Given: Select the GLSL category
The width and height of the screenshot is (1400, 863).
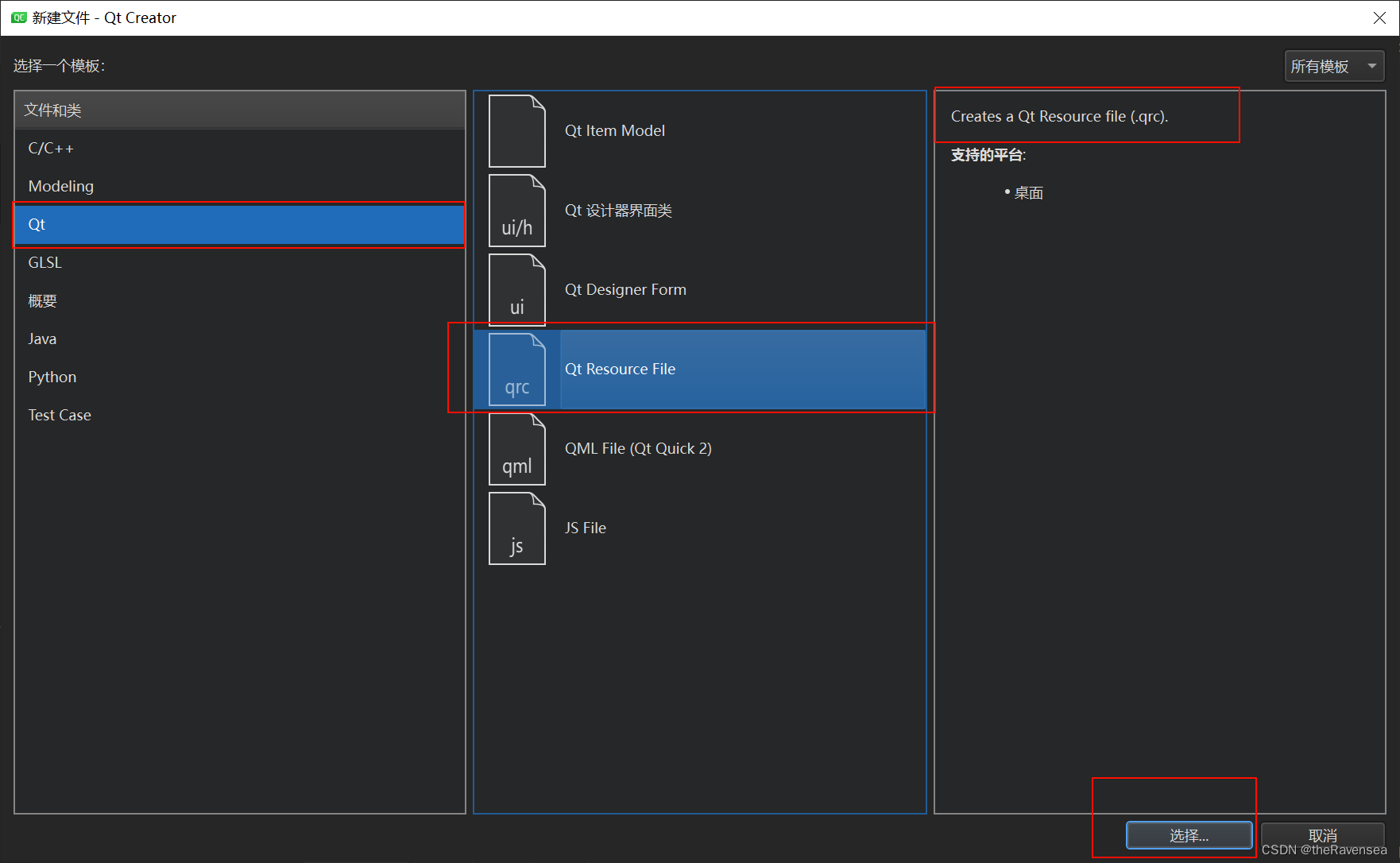Looking at the screenshot, I should pyautogui.click(x=239, y=262).
